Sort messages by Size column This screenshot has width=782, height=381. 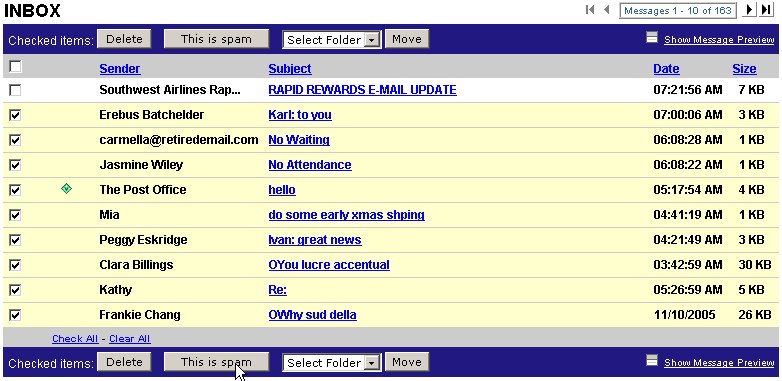[x=744, y=69]
